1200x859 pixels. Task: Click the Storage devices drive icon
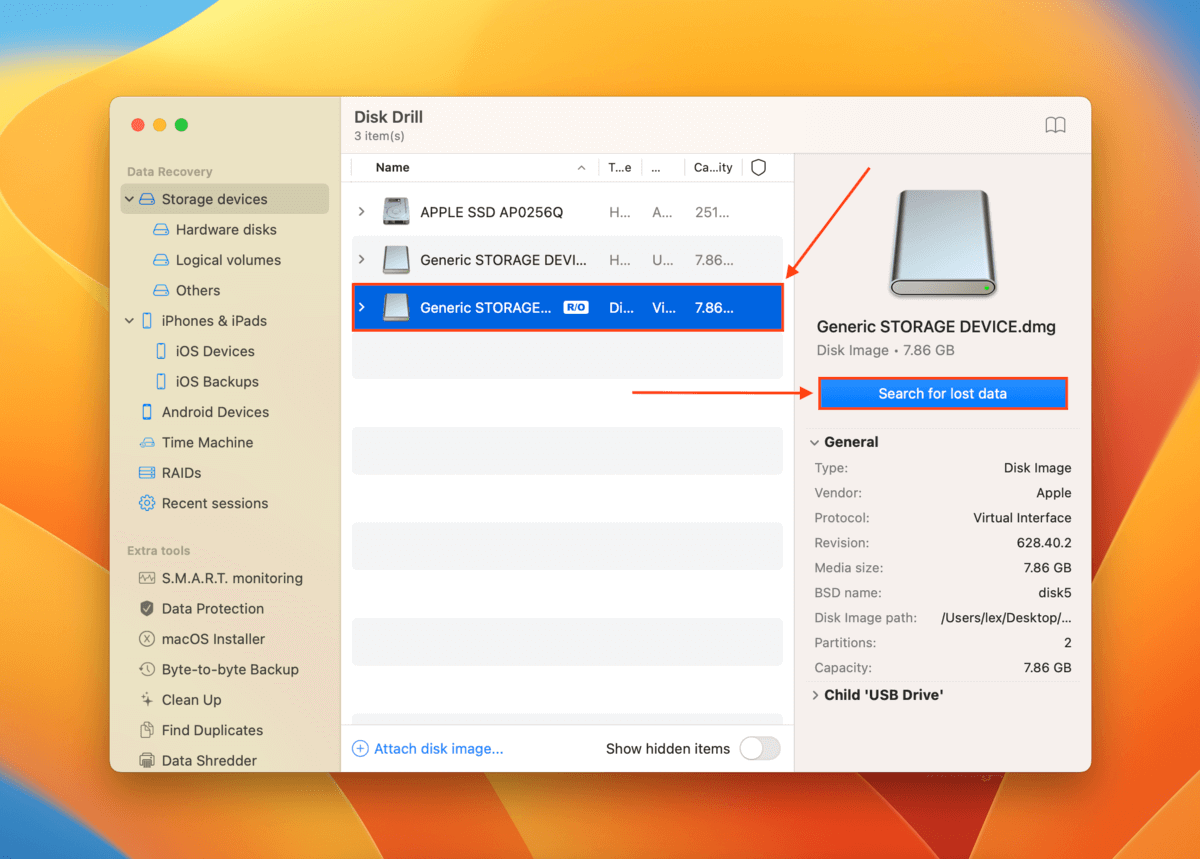[147, 199]
